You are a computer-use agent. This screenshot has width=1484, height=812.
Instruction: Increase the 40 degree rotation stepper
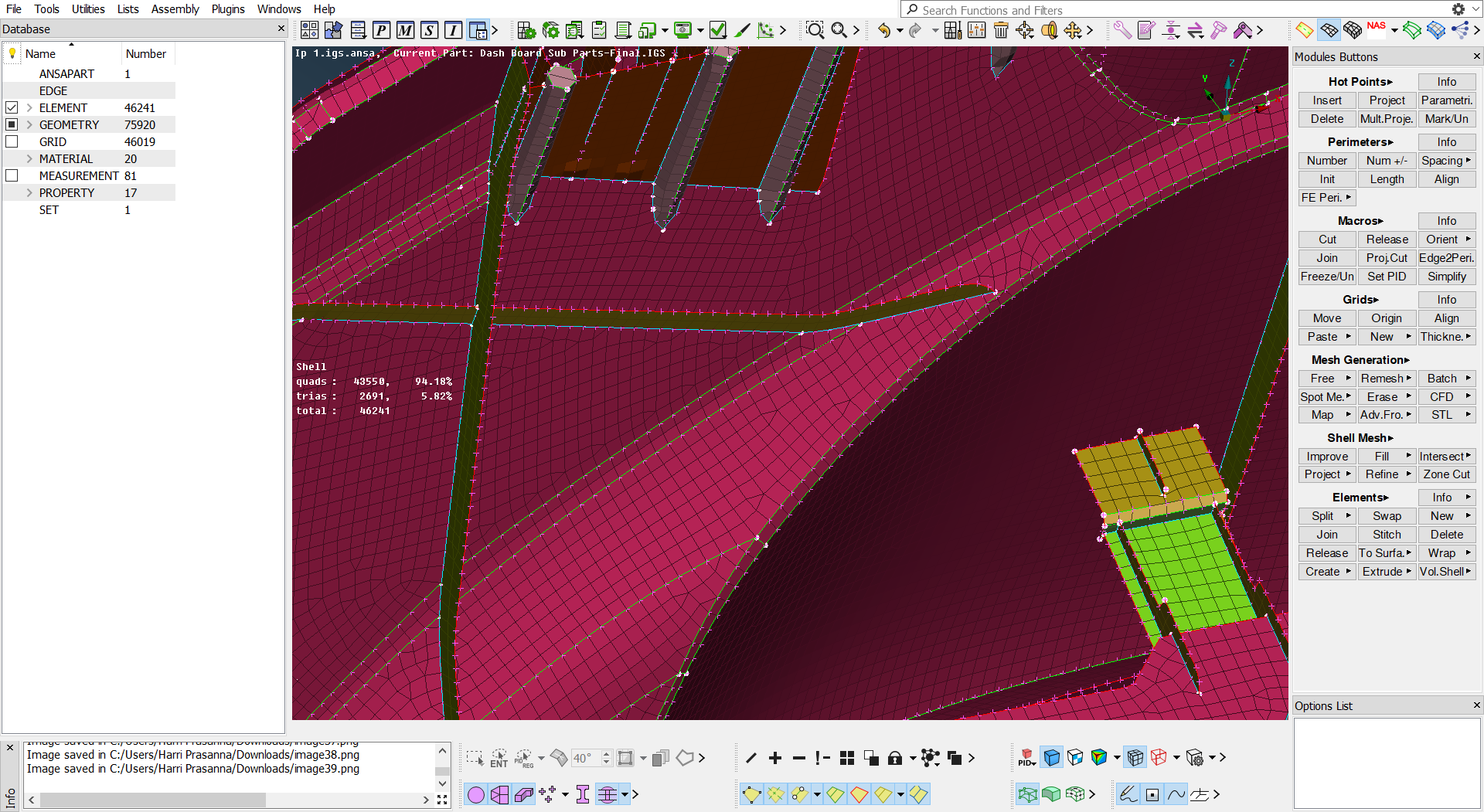coord(606,753)
